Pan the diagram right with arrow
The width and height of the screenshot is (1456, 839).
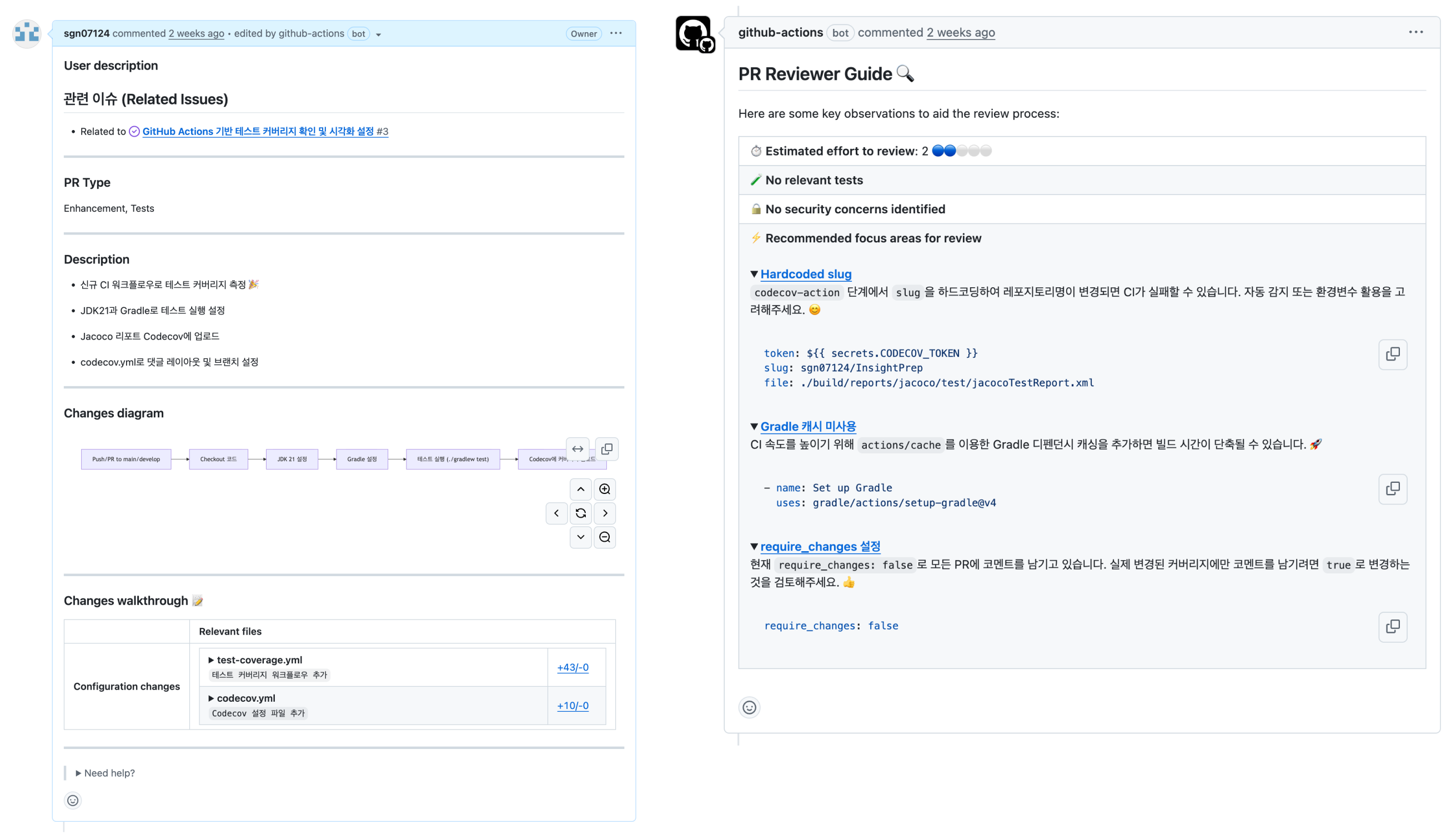pos(605,513)
